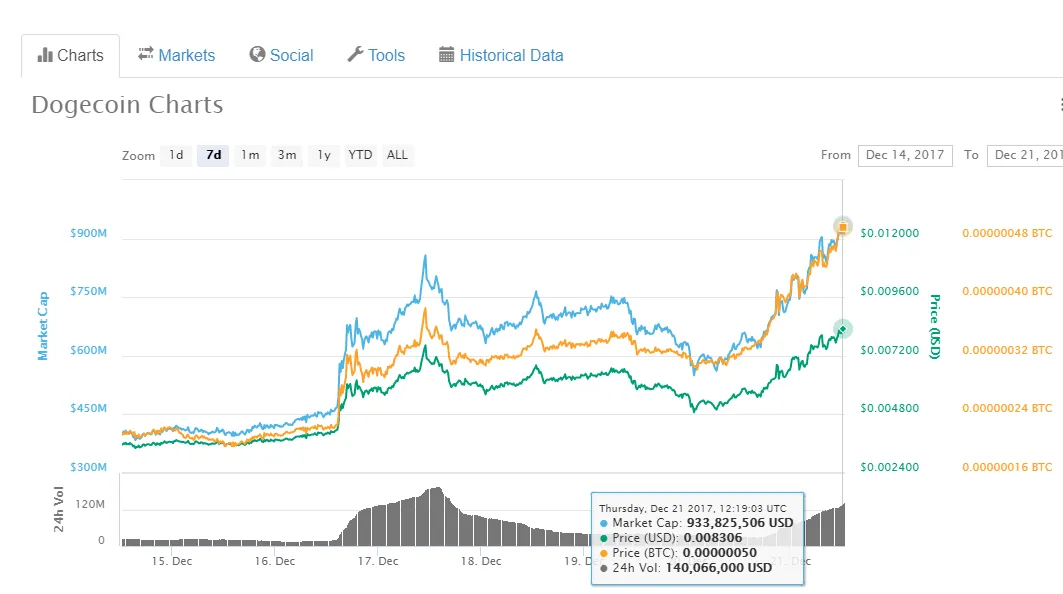Open the Historical Data tab
This screenshot has height=594, width=1063.
tap(501, 56)
